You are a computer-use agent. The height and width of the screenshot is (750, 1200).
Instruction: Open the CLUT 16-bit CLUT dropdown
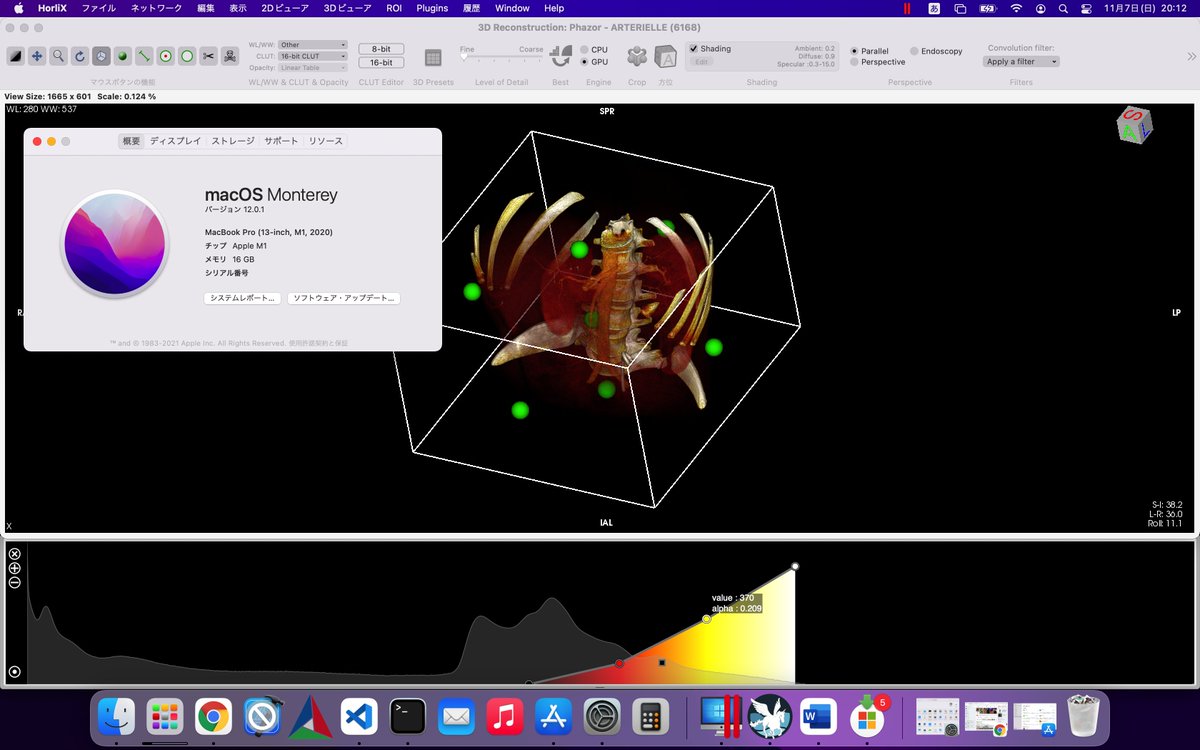coord(313,56)
